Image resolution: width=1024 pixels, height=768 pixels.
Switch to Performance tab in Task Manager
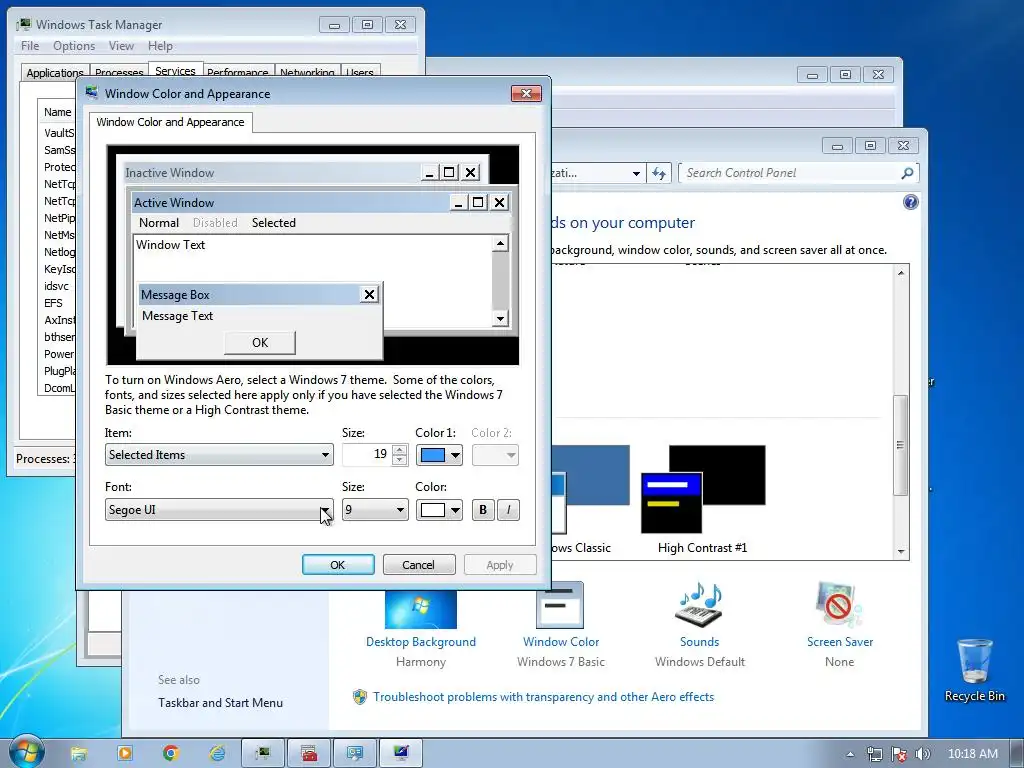(238, 72)
